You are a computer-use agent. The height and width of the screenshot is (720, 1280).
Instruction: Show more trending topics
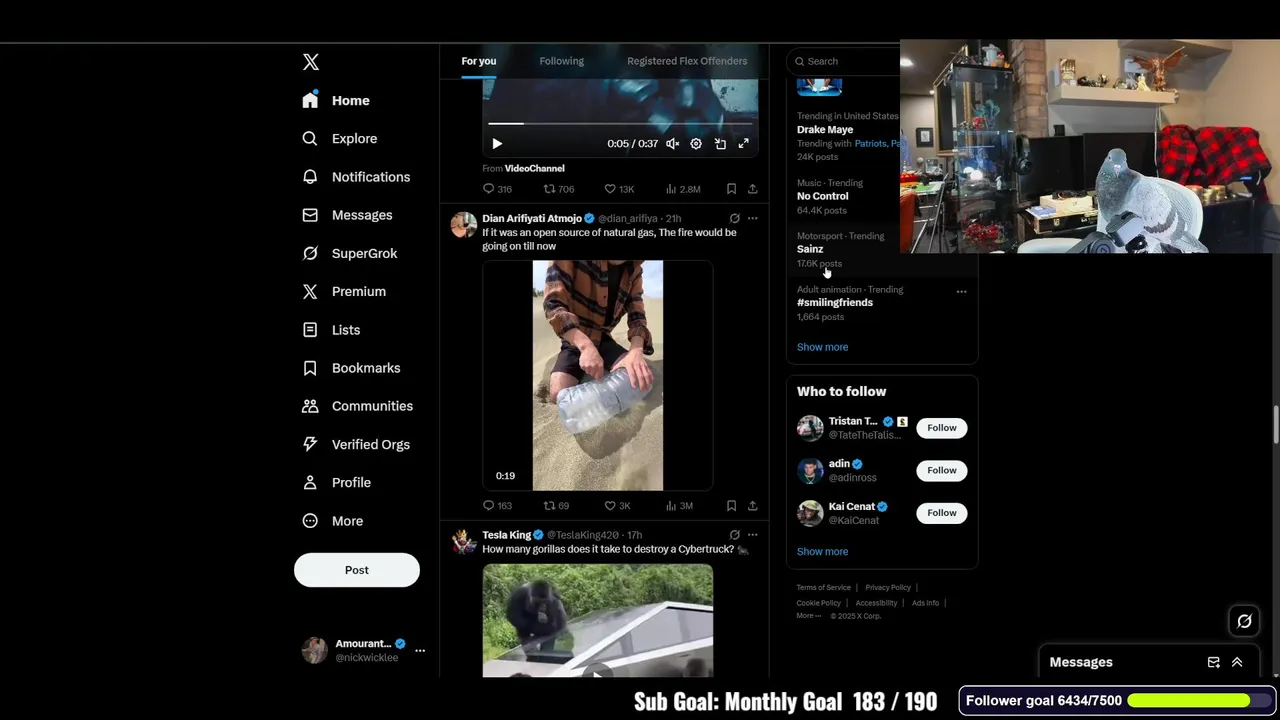pyautogui.click(x=822, y=347)
